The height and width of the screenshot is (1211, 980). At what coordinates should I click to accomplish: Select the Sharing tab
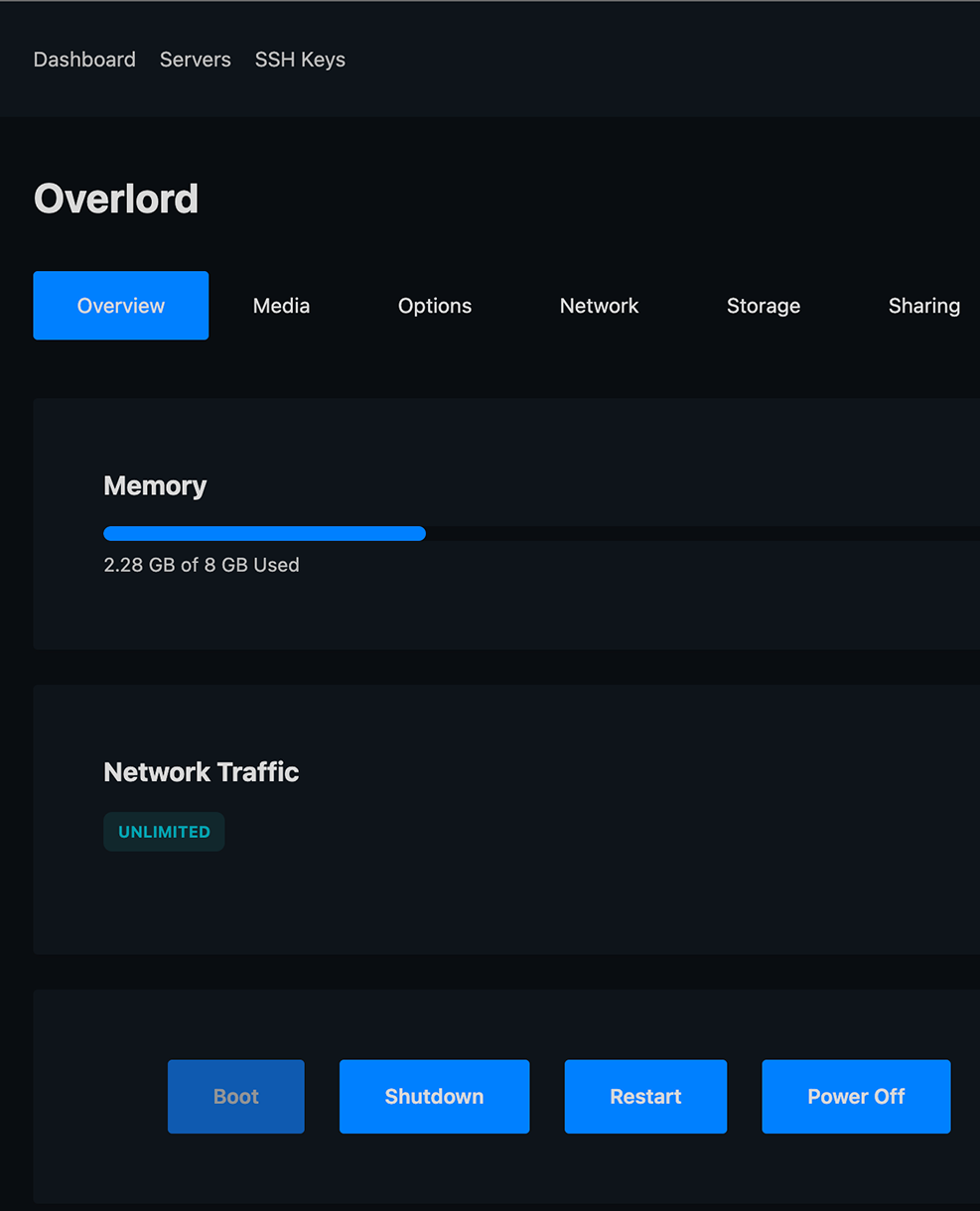tap(923, 306)
